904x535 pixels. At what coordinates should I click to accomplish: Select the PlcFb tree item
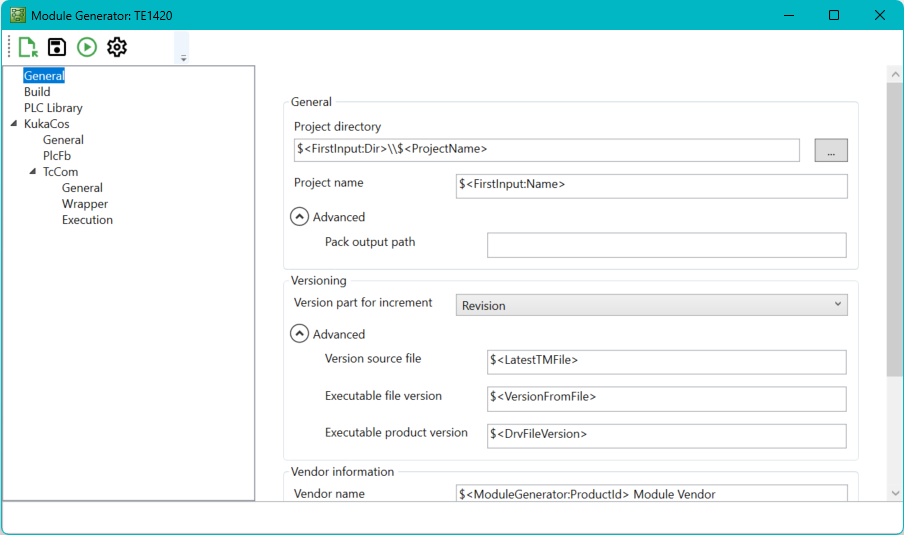click(57, 156)
